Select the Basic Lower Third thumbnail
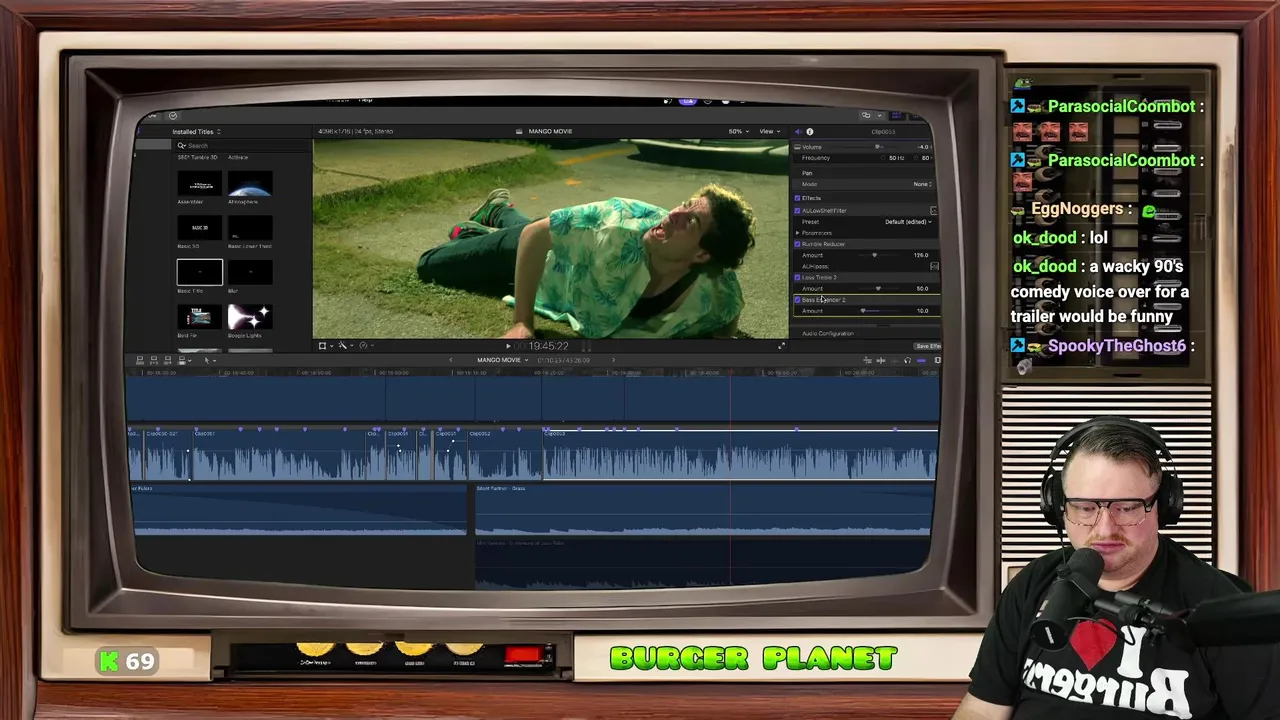This screenshot has width=1280, height=720. [250, 228]
